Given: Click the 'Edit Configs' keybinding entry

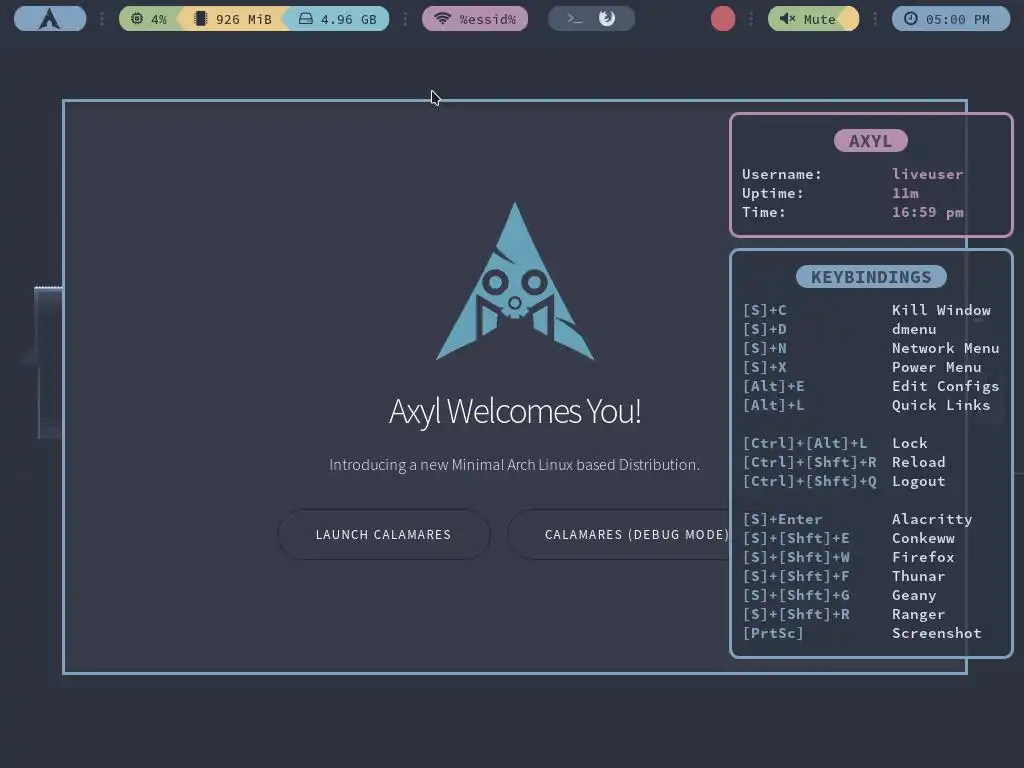Looking at the screenshot, I should (946, 386).
